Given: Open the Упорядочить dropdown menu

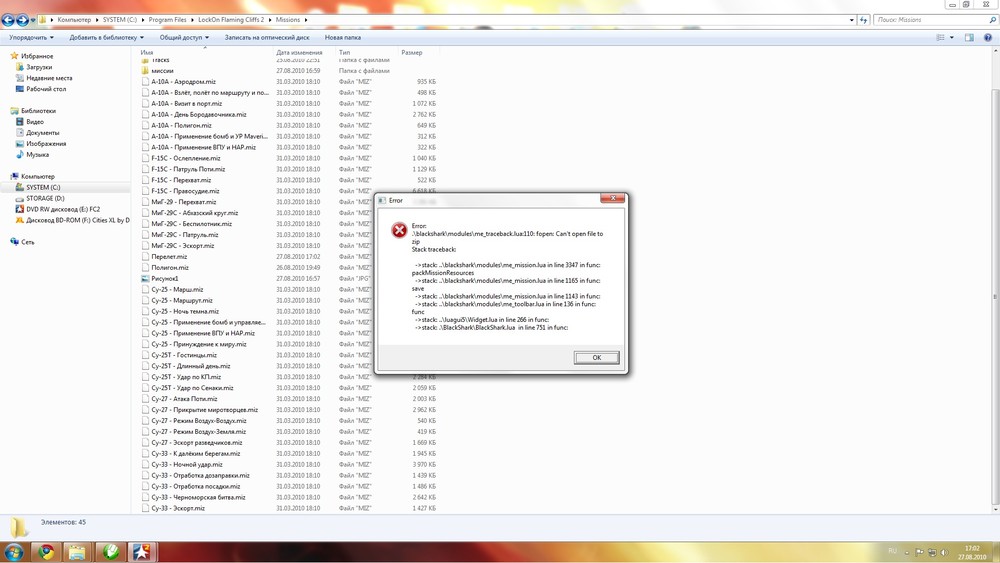Looking at the screenshot, I should 31,38.
